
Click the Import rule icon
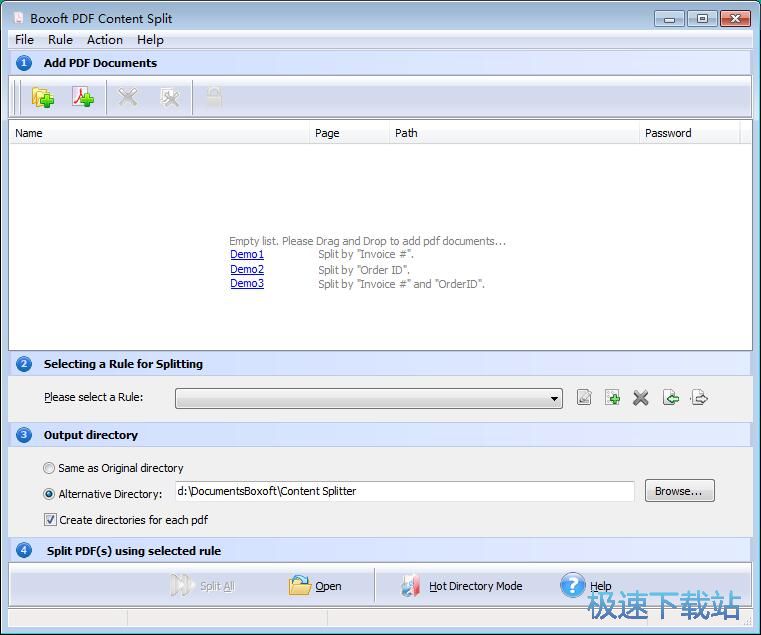(x=671, y=398)
